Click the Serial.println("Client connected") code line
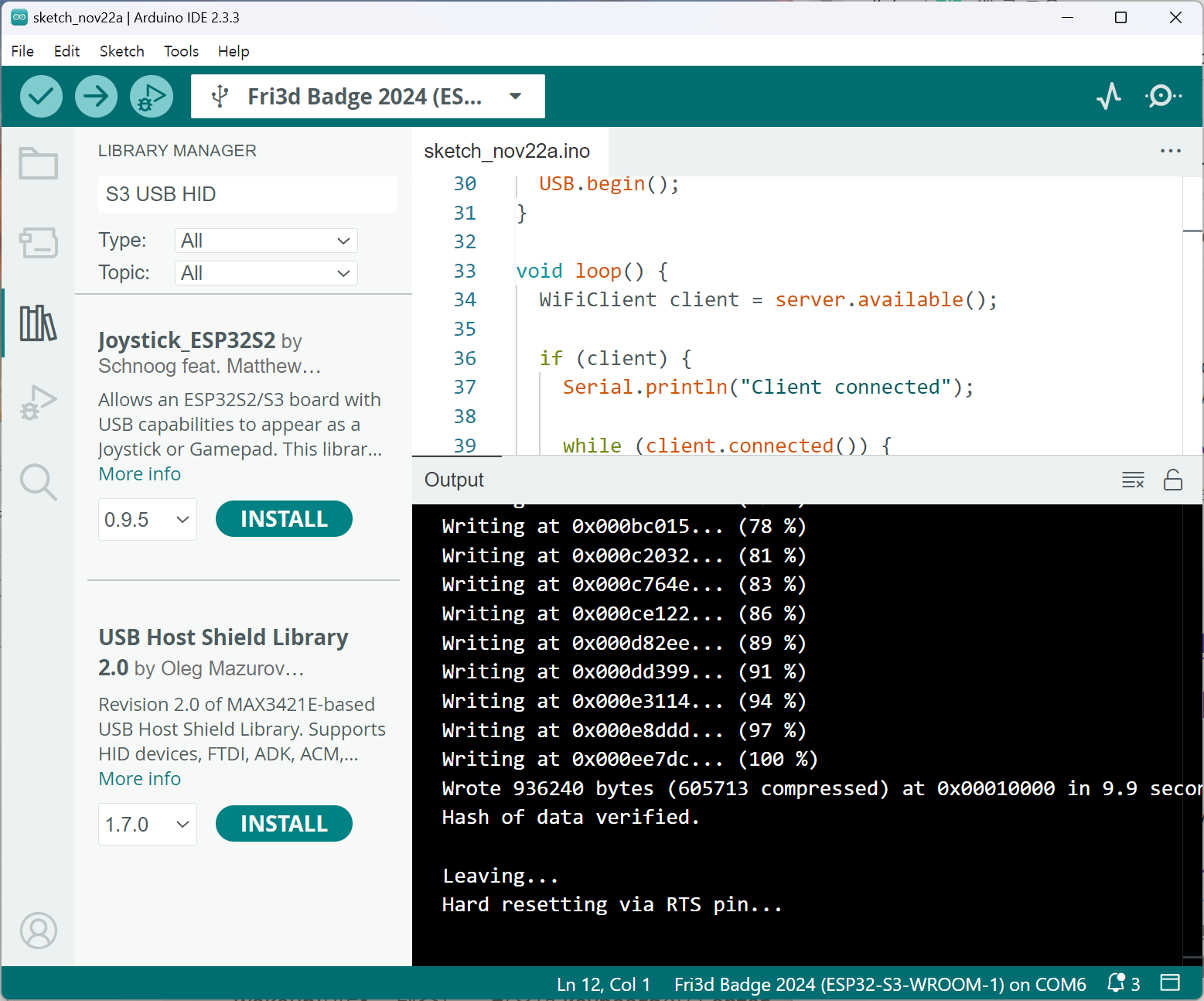 (768, 388)
